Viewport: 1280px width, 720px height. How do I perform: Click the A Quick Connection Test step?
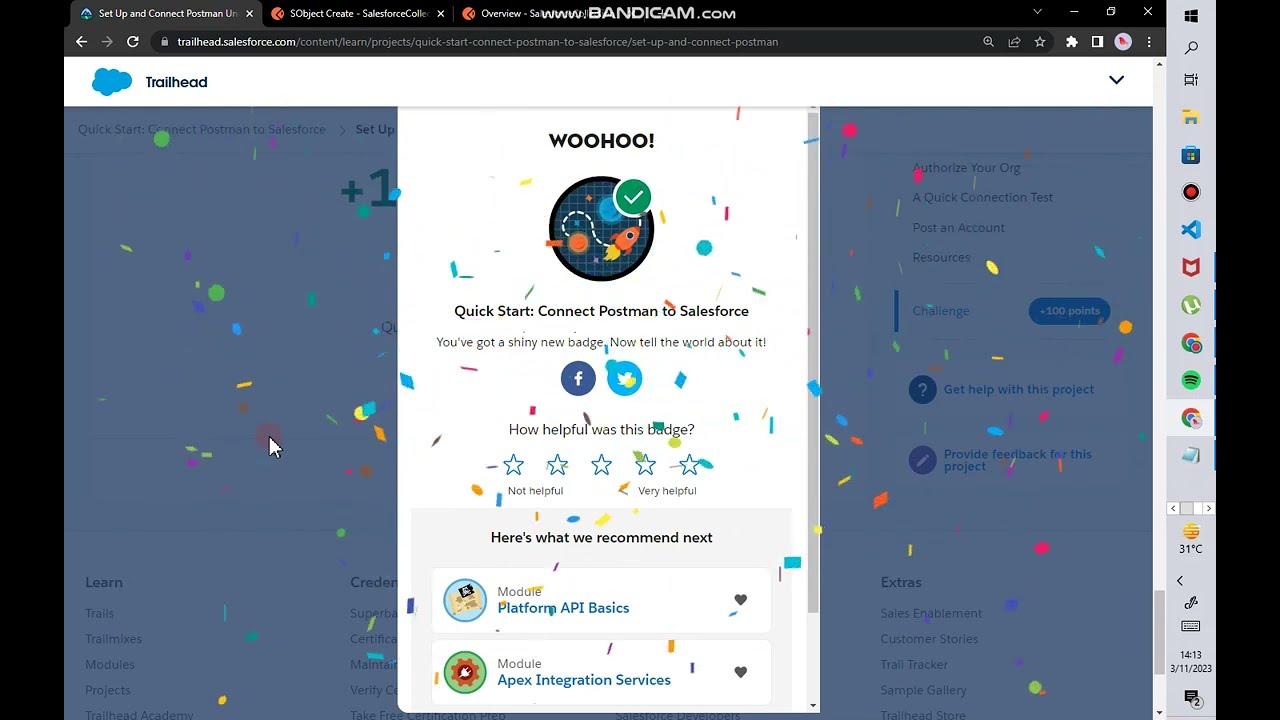coord(982,198)
